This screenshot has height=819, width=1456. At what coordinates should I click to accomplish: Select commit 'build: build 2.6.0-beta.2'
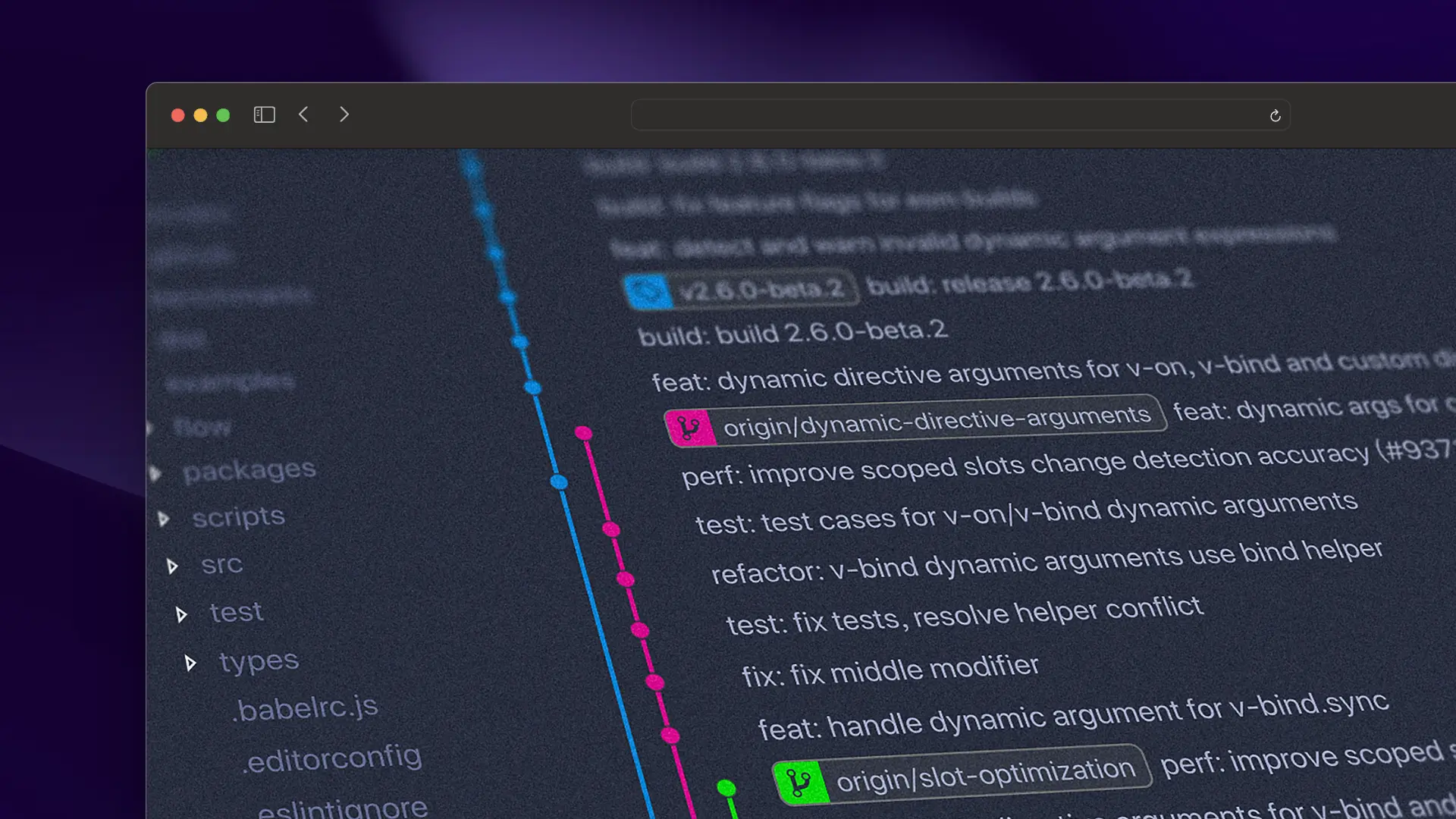[x=792, y=333]
